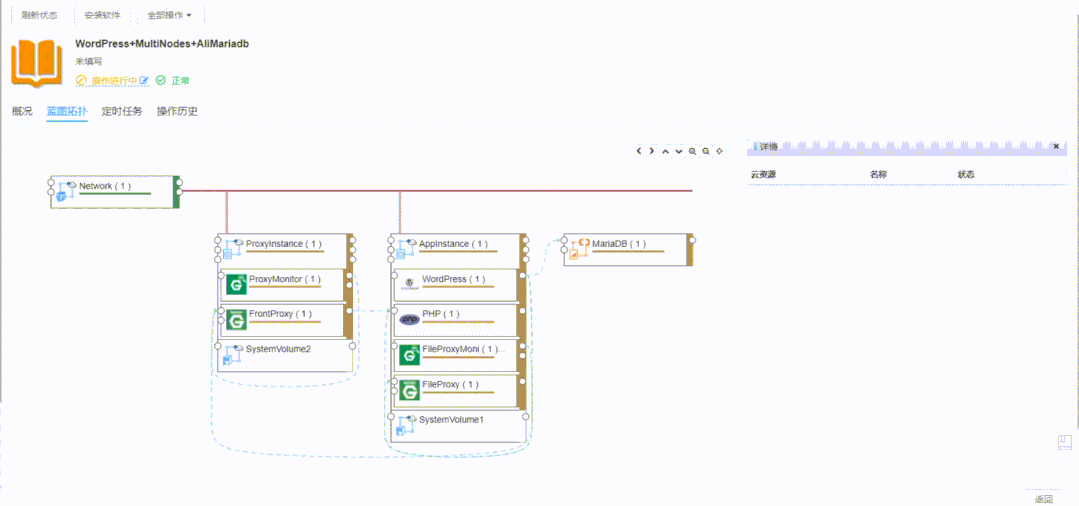The image size is (1079, 506).
Task: Click the orange book blueprint icon
Action: click(x=37, y=63)
